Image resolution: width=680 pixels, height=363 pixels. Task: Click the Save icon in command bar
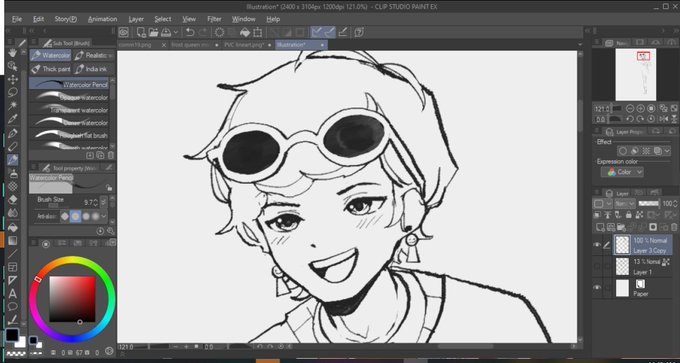coord(166,32)
